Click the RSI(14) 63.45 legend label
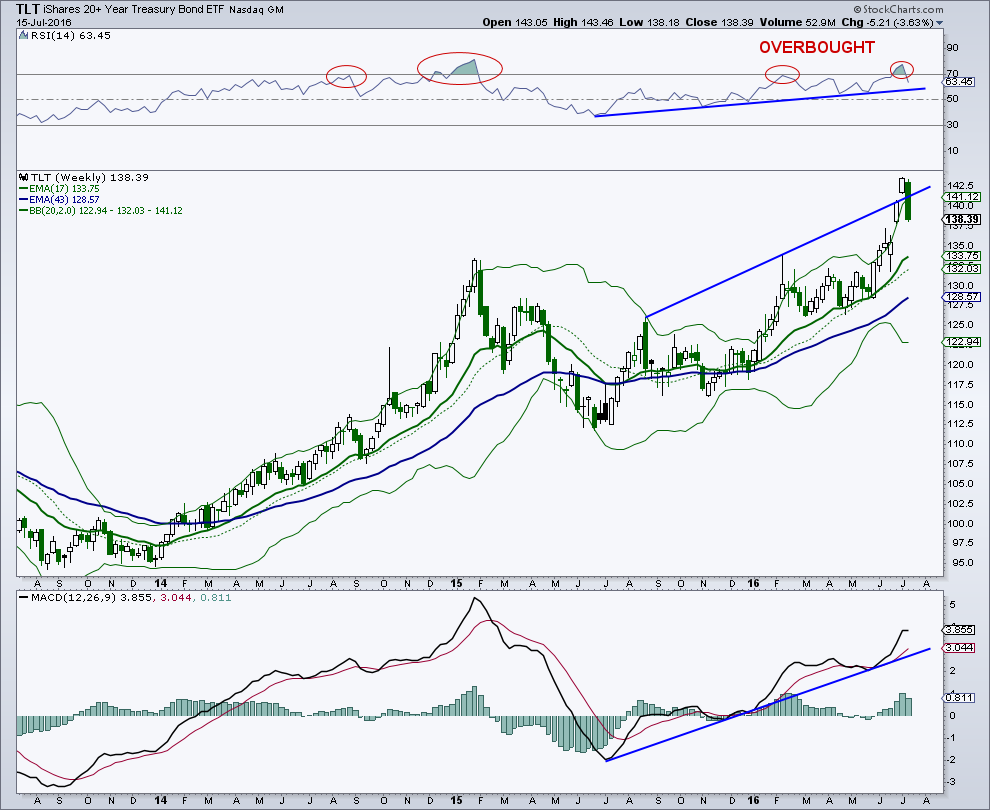 pos(70,35)
